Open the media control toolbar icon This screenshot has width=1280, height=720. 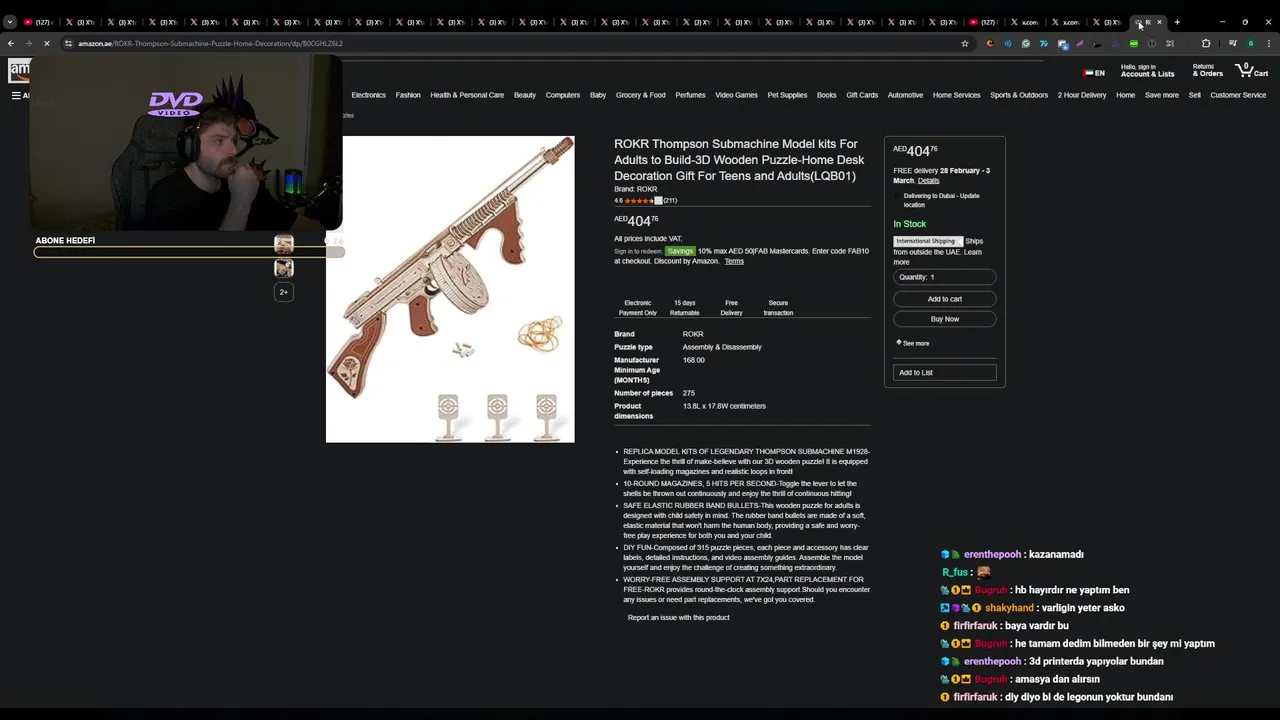pos(1232,43)
